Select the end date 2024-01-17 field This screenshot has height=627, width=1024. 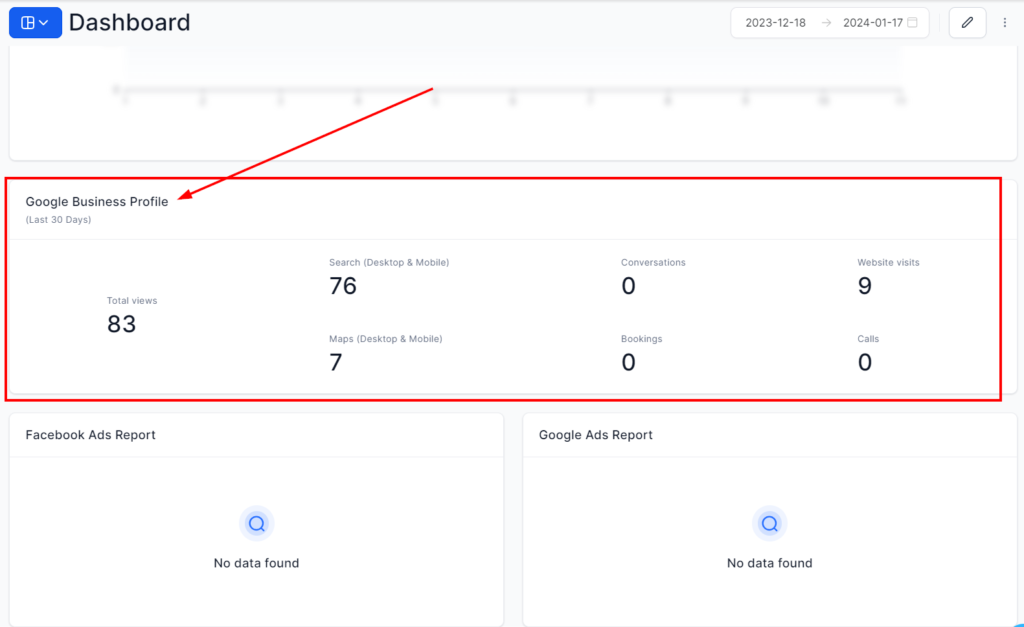pyautogui.click(x=873, y=23)
